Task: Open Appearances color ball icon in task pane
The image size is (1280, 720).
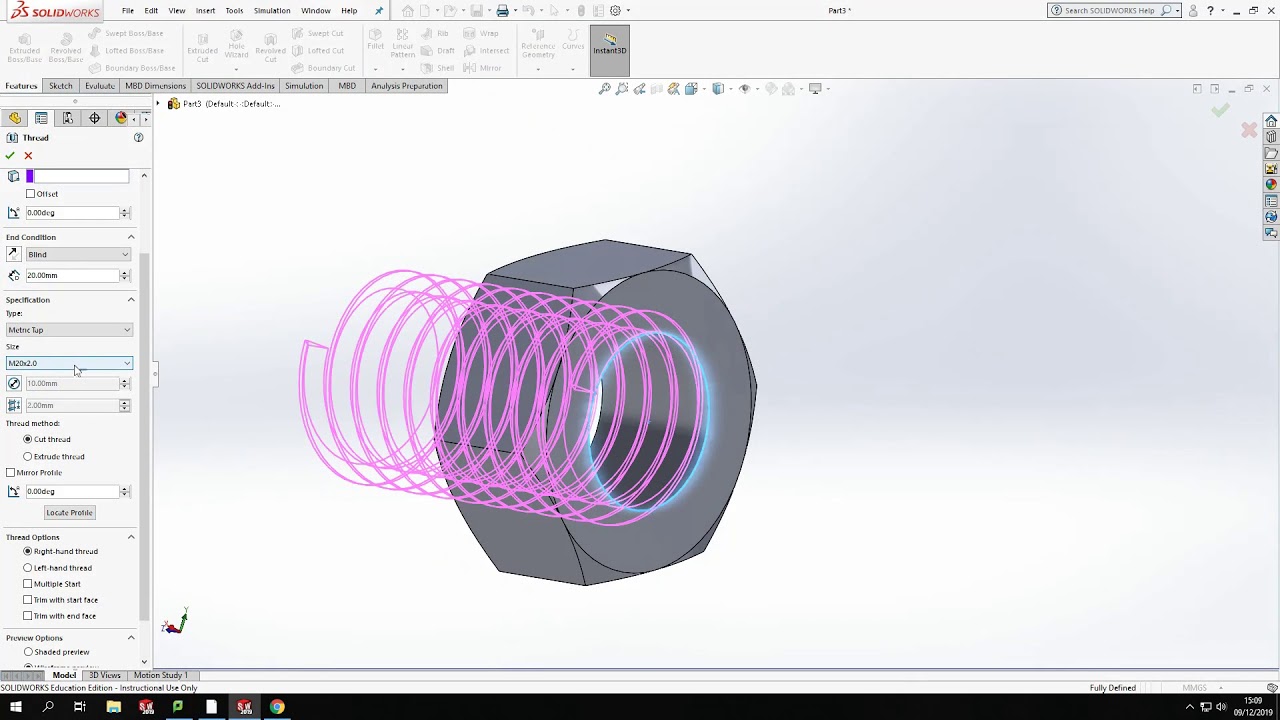Action: pyautogui.click(x=1271, y=184)
